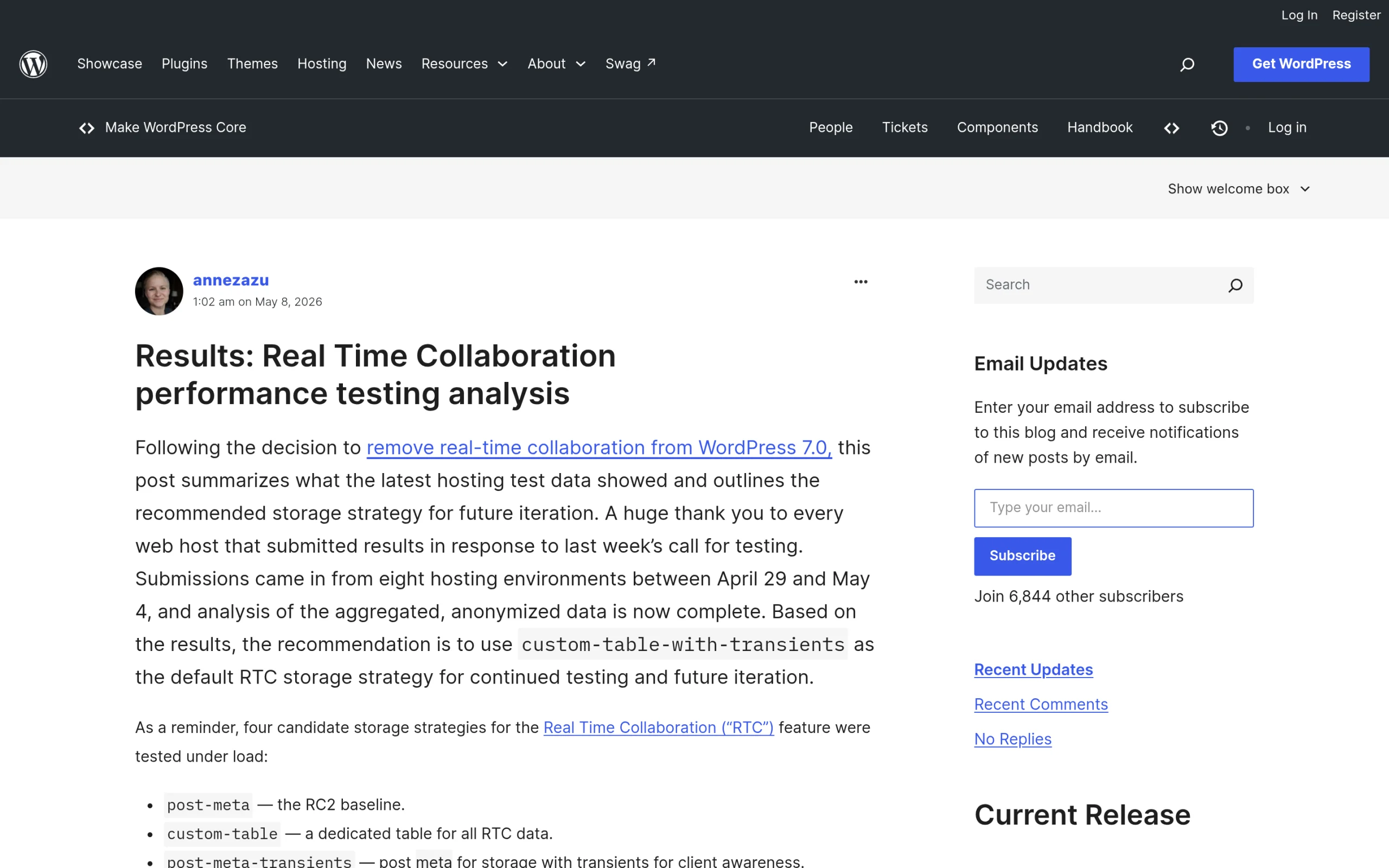Viewport: 1389px width, 868px height.
Task: Open the Tickets page
Action: [904, 127]
